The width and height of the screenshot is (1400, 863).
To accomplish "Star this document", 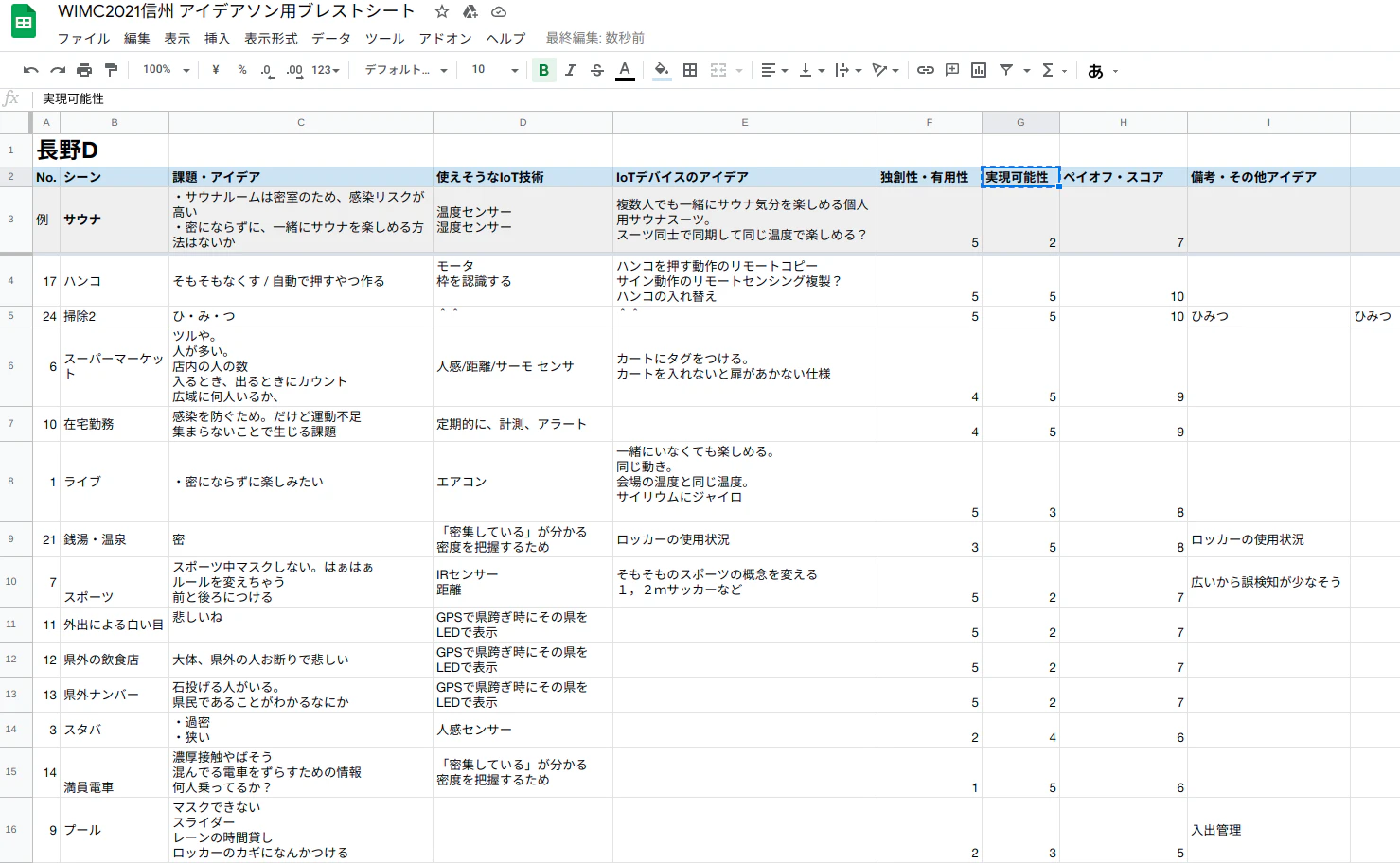I will (x=442, y=12).
